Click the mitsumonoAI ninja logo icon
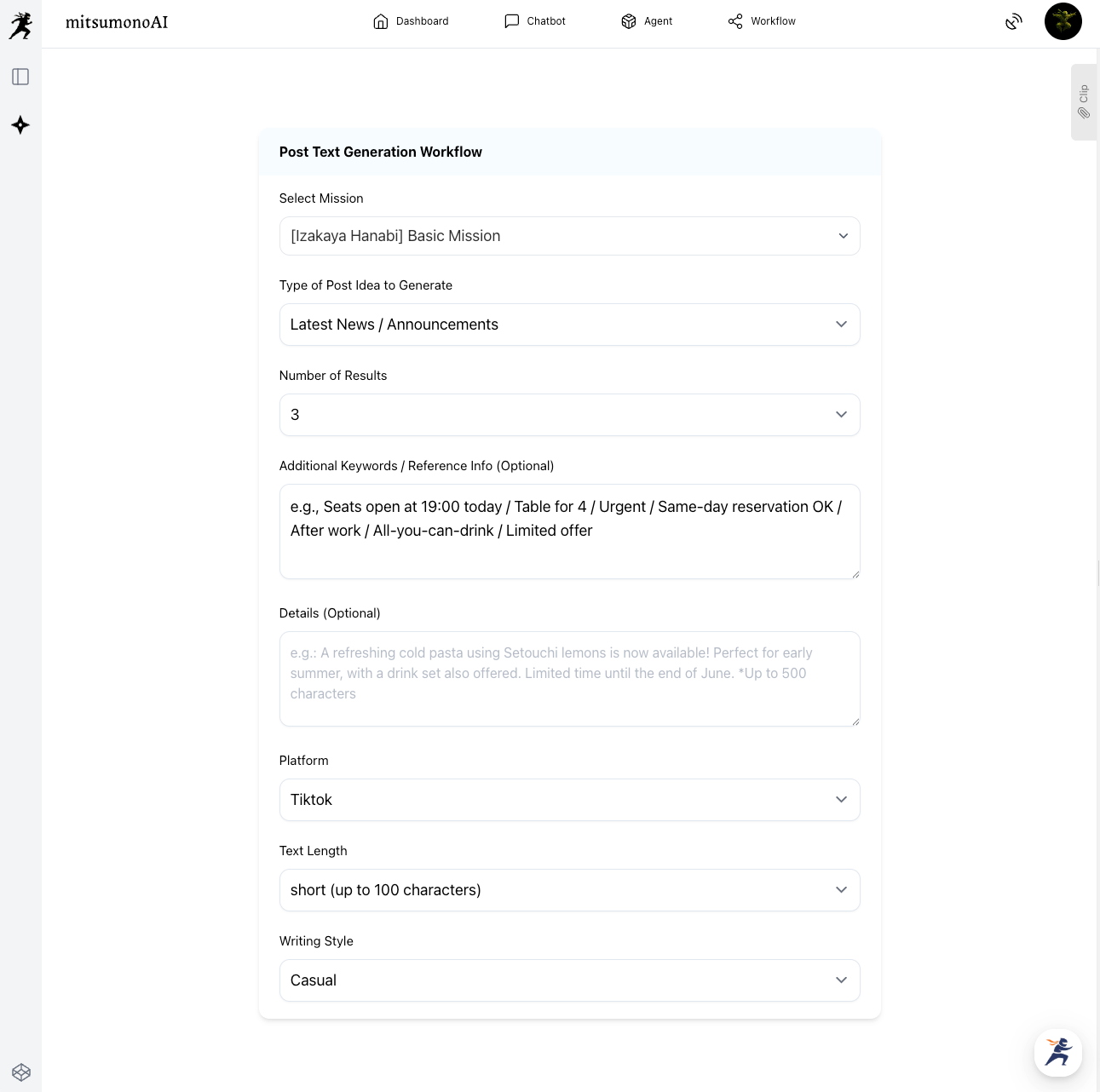The height and width of the screenshot is (1092, 1100). tap(20, 24)
